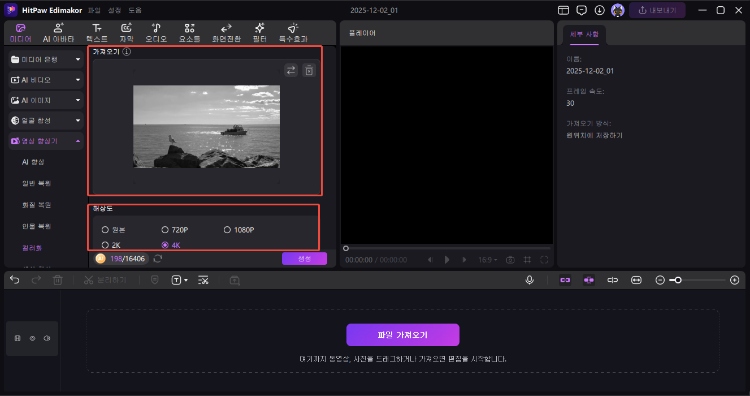The image size is (750, 396).
Task: Click the purple 생성 (Generate) button
Action: pos(304,259)
